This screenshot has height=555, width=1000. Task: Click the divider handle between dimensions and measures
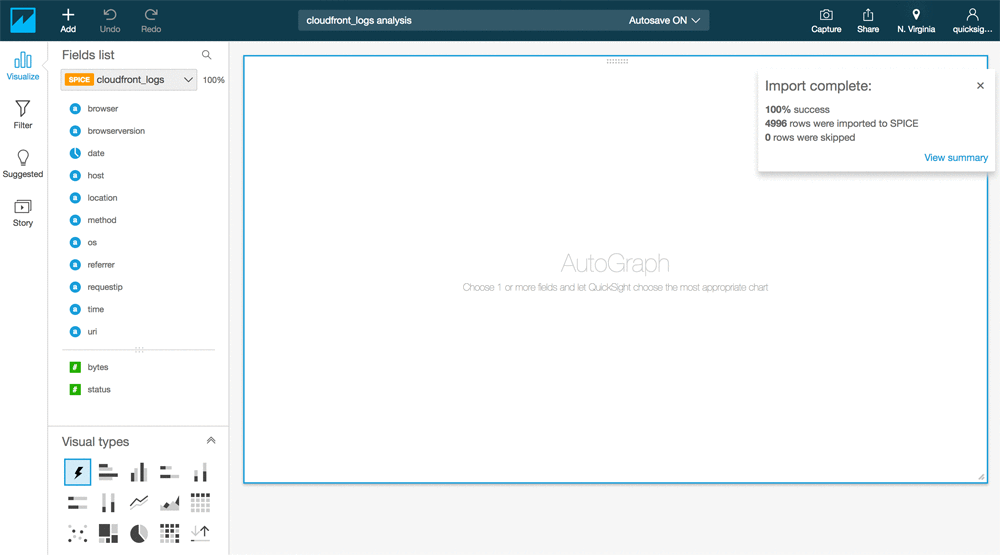click(x=139, y=350)
